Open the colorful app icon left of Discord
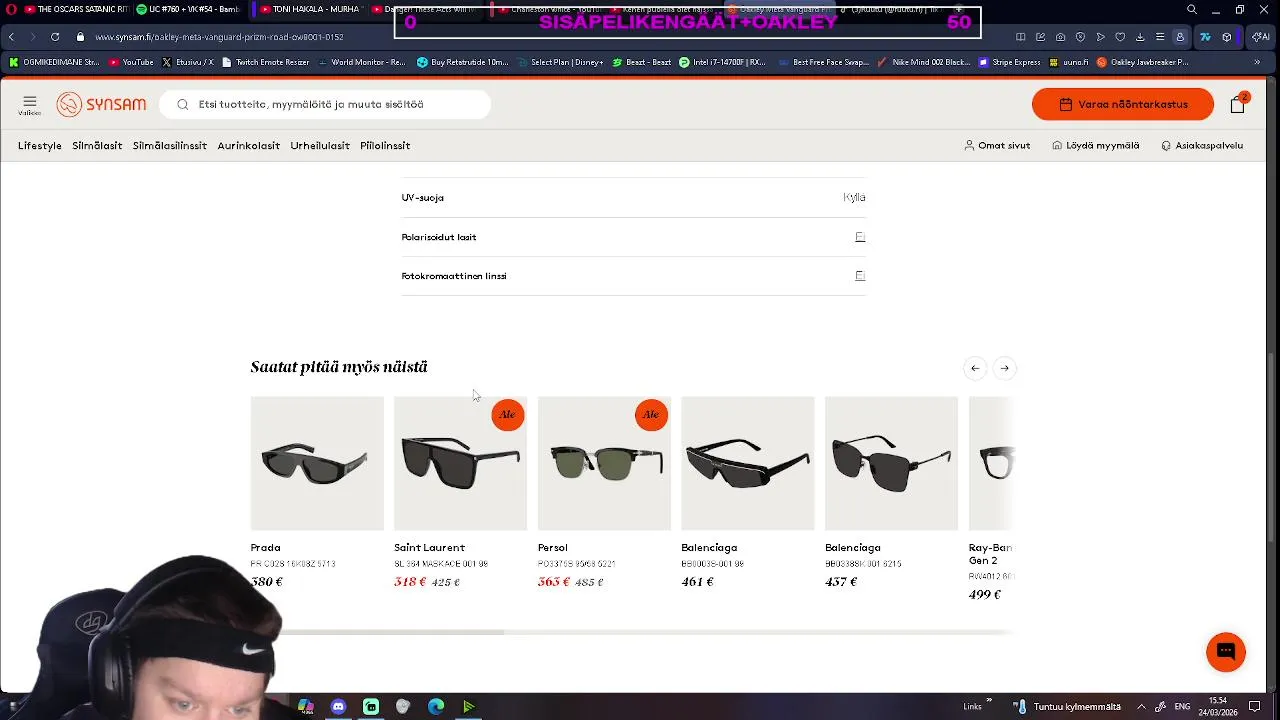The image size is (1280, 720). click(x=306, y=706)
